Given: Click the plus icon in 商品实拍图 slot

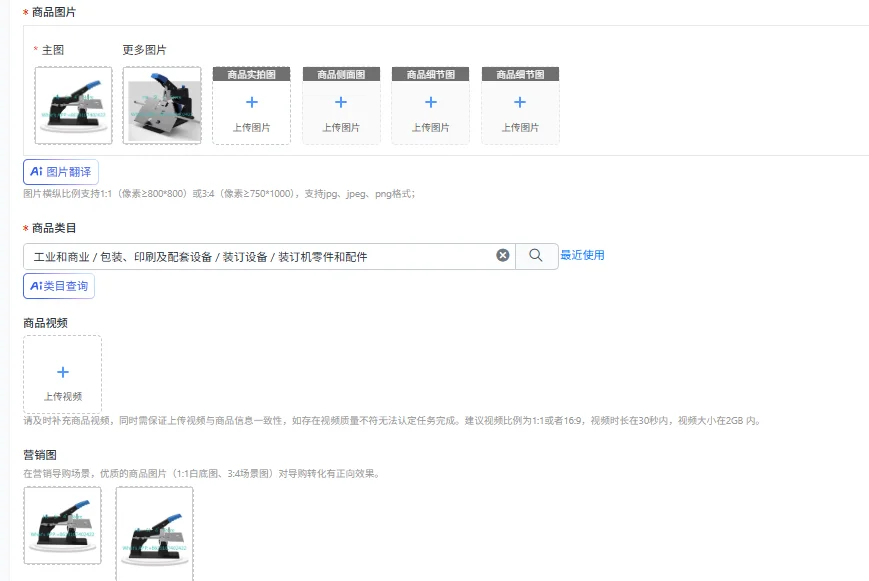Looking at the screenshot, I should pos(252,102).
